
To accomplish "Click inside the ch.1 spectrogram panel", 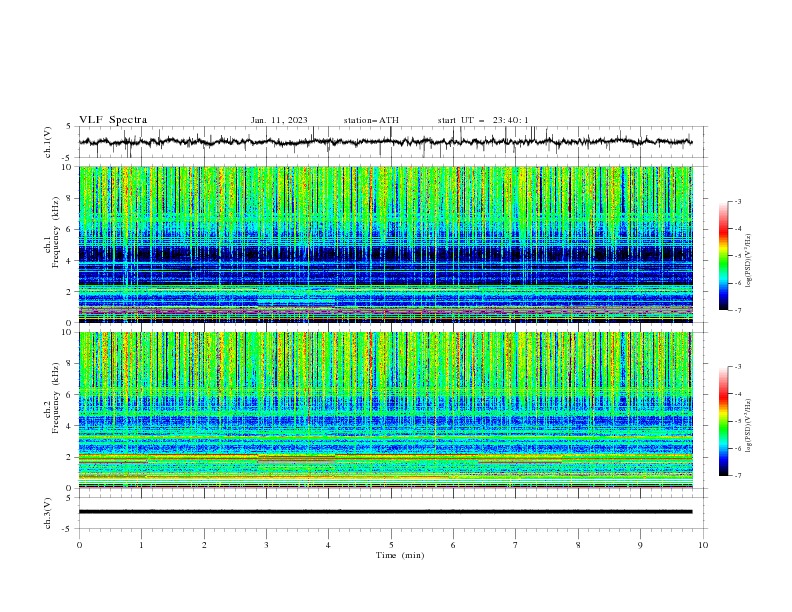I will point(386,244).
